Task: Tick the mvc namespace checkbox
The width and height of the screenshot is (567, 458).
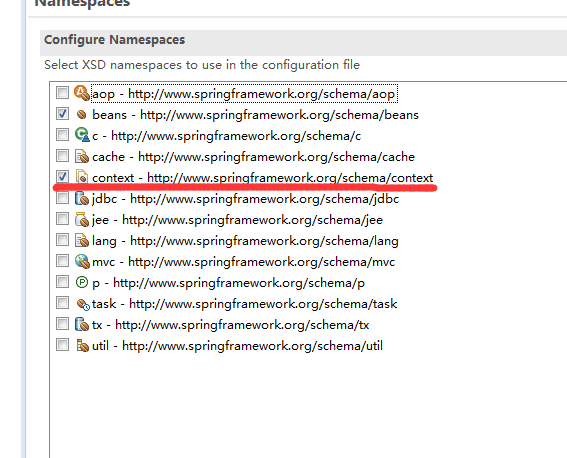Action: pyautogui.click(x=63, y=261)
